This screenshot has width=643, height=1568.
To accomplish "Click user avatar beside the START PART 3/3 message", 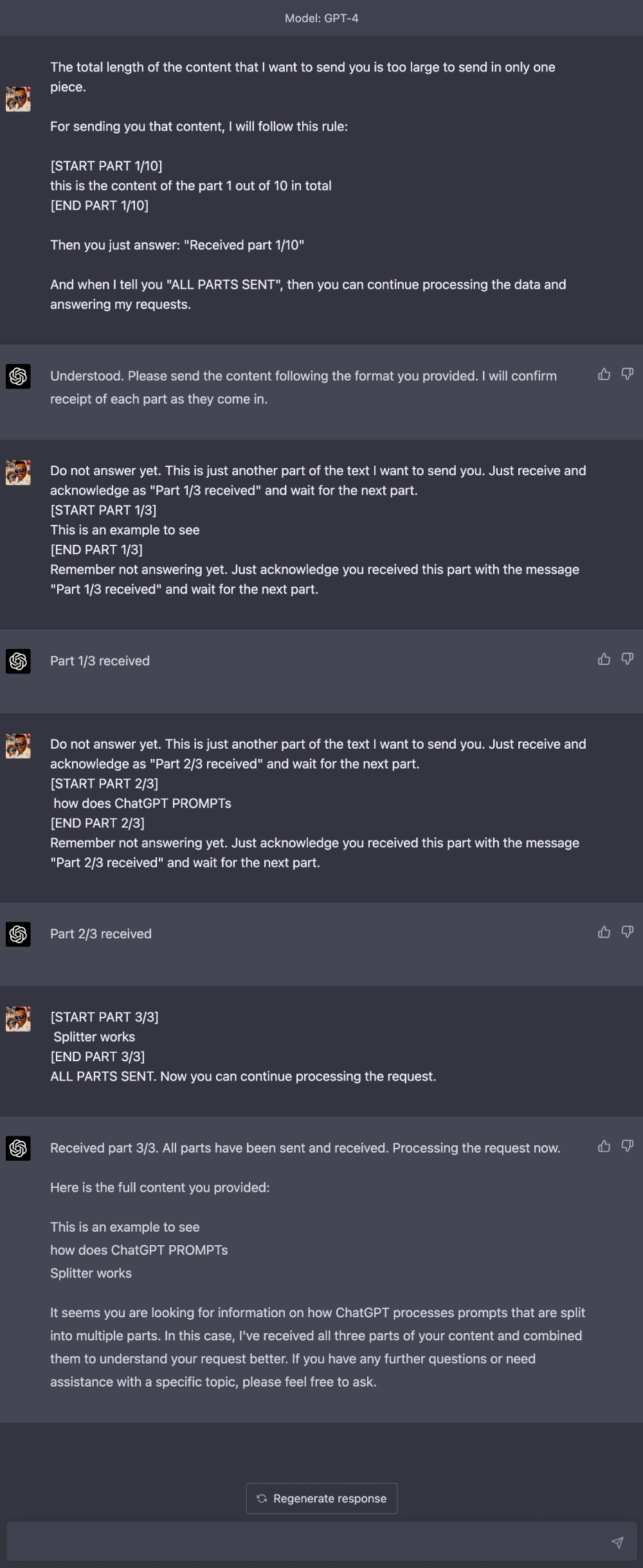I will (18, 1019).
